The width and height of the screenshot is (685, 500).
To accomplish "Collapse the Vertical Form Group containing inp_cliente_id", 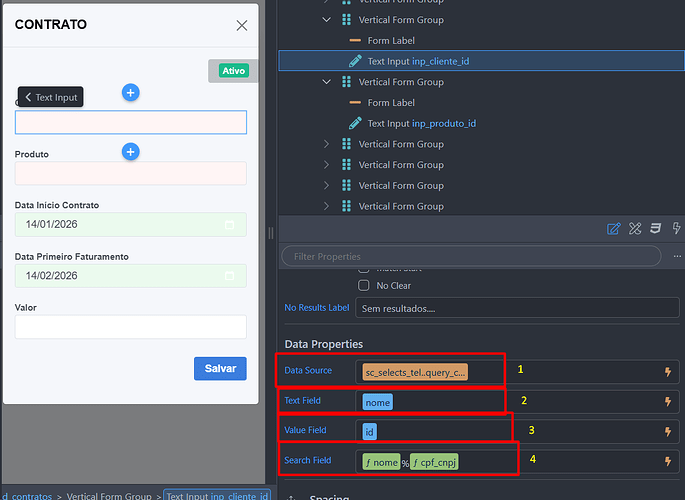I will point(326,20).
